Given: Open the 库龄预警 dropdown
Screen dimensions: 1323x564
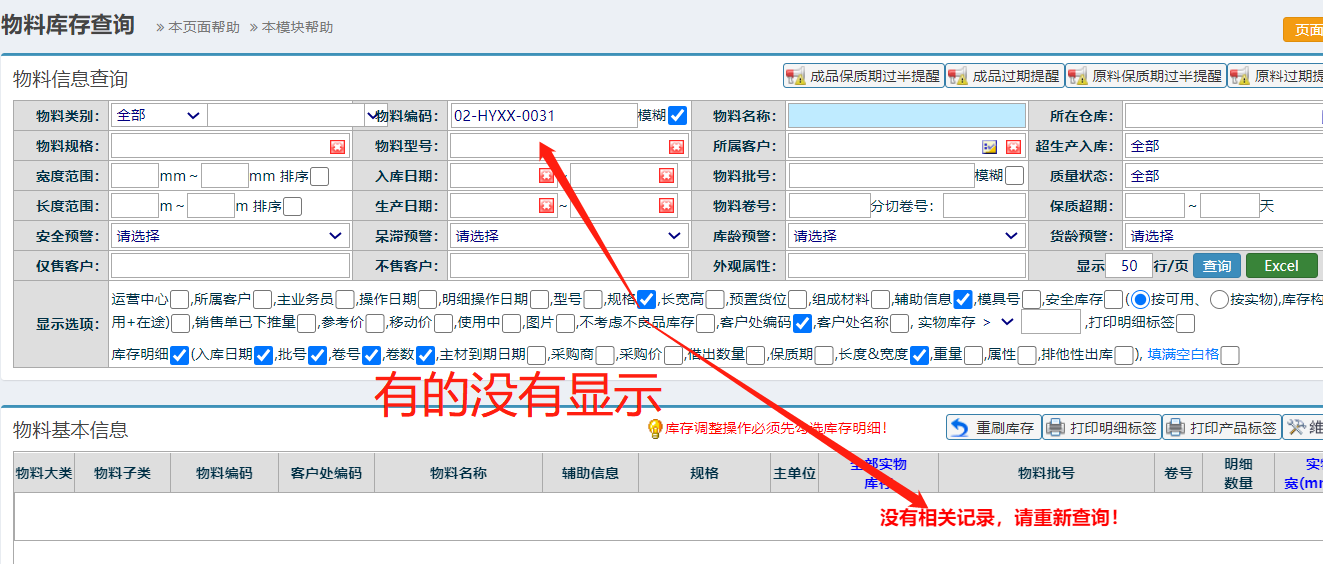Looking at the screenshot, I should point(906,236).
